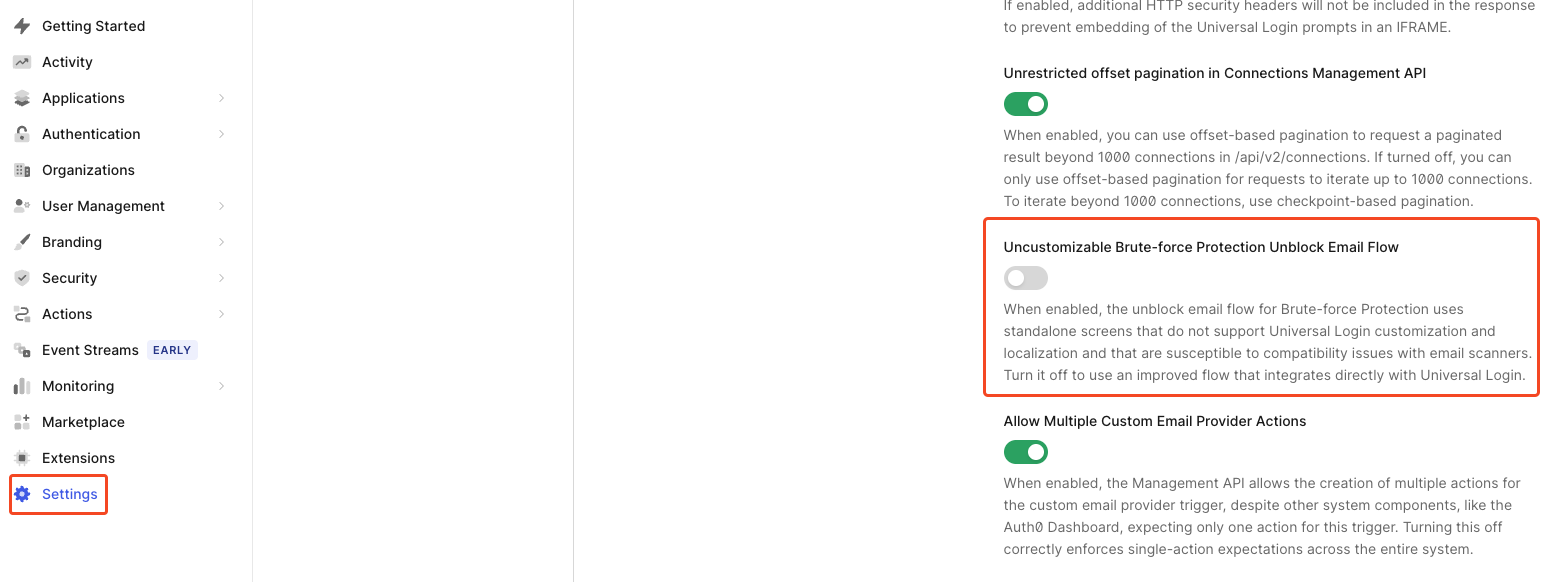Image resolution: width=1547 pixels, height=582 pixels.
Task: Open the User Management icon
Action: [x=21, y=205]
